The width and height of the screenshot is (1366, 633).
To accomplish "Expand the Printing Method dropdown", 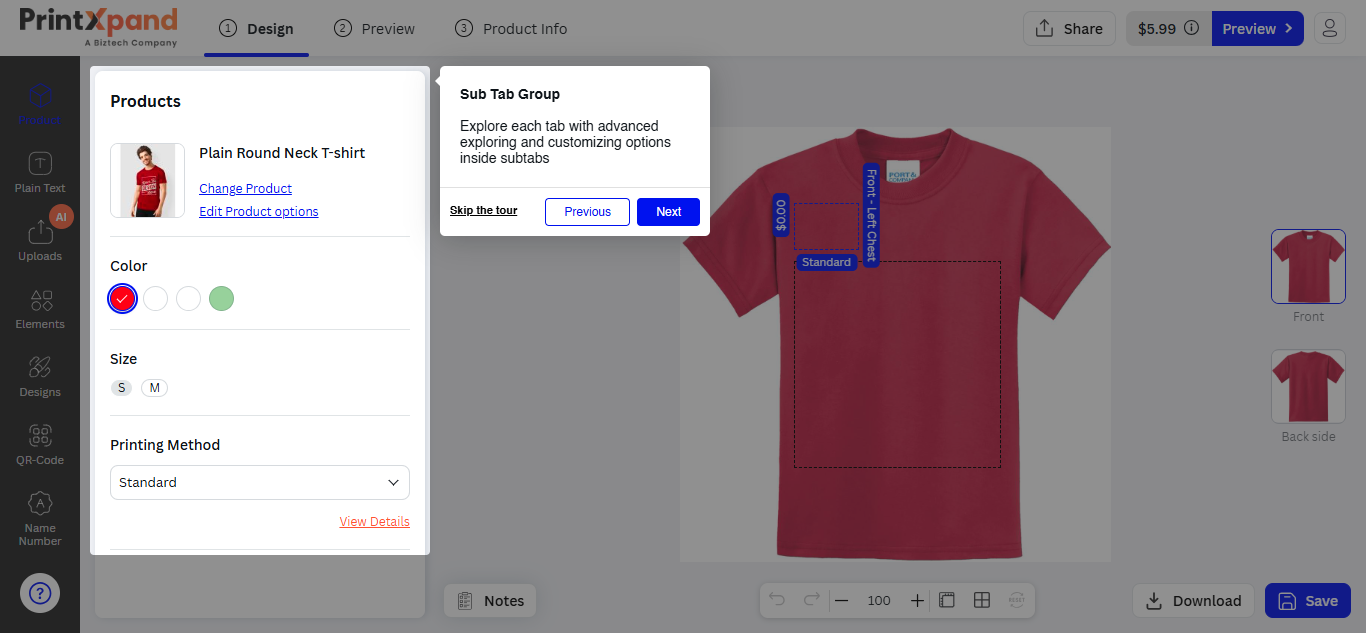I will click(x=260, y=482).
